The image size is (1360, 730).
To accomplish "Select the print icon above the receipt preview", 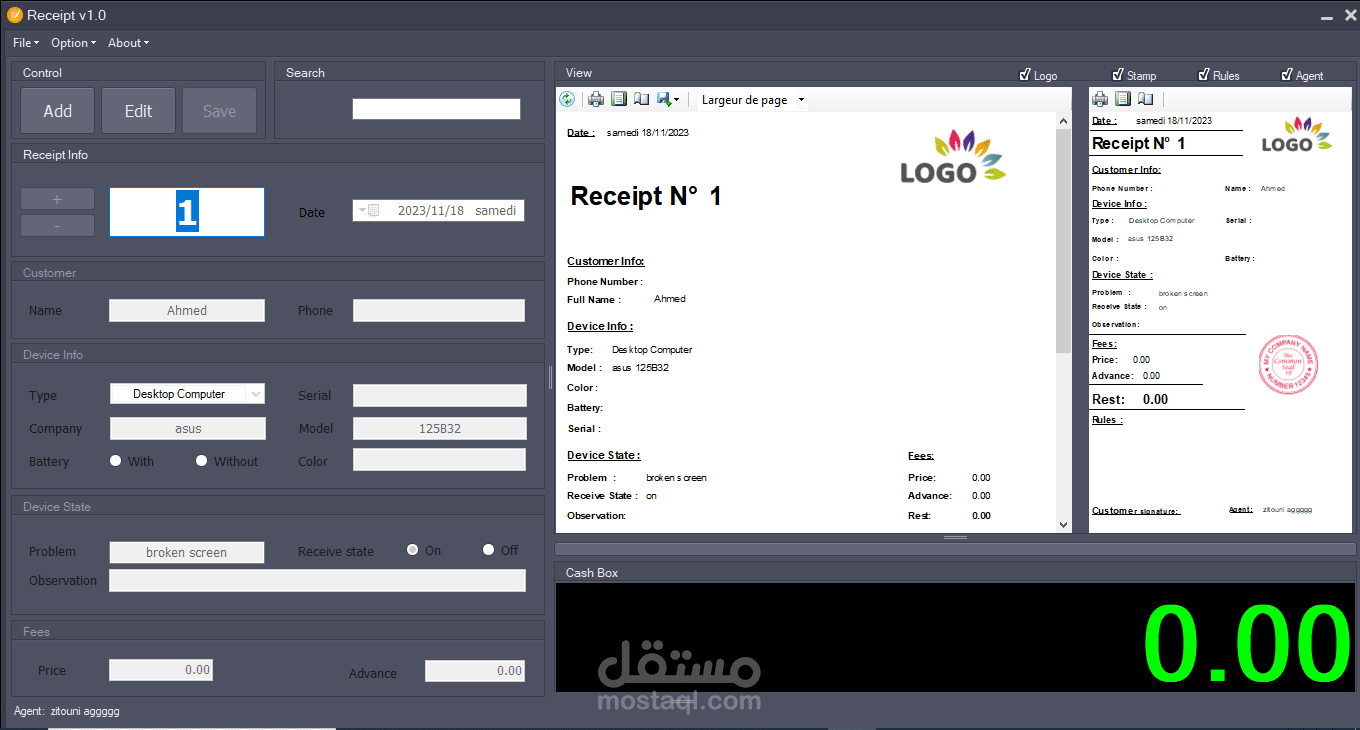I will (596, 99).
